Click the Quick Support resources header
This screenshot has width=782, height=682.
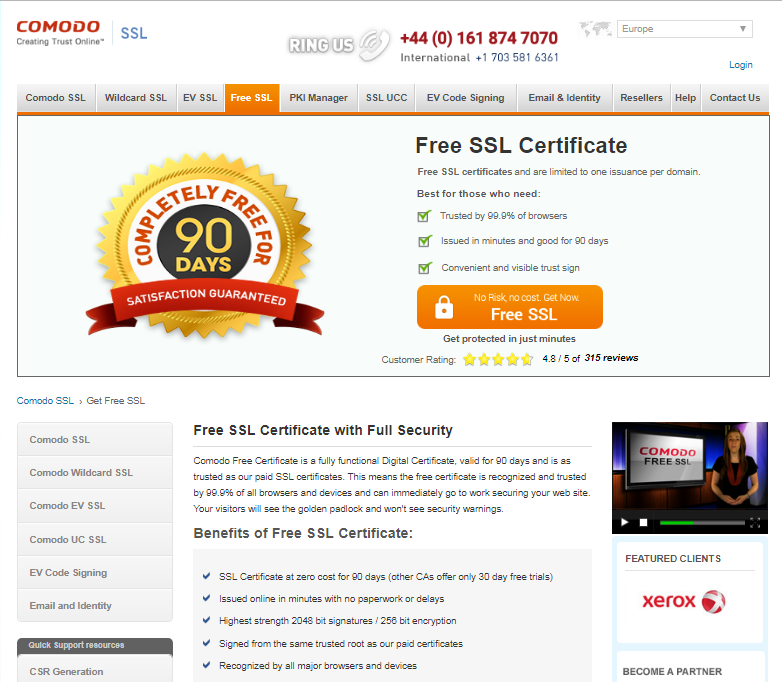[95, 646]
